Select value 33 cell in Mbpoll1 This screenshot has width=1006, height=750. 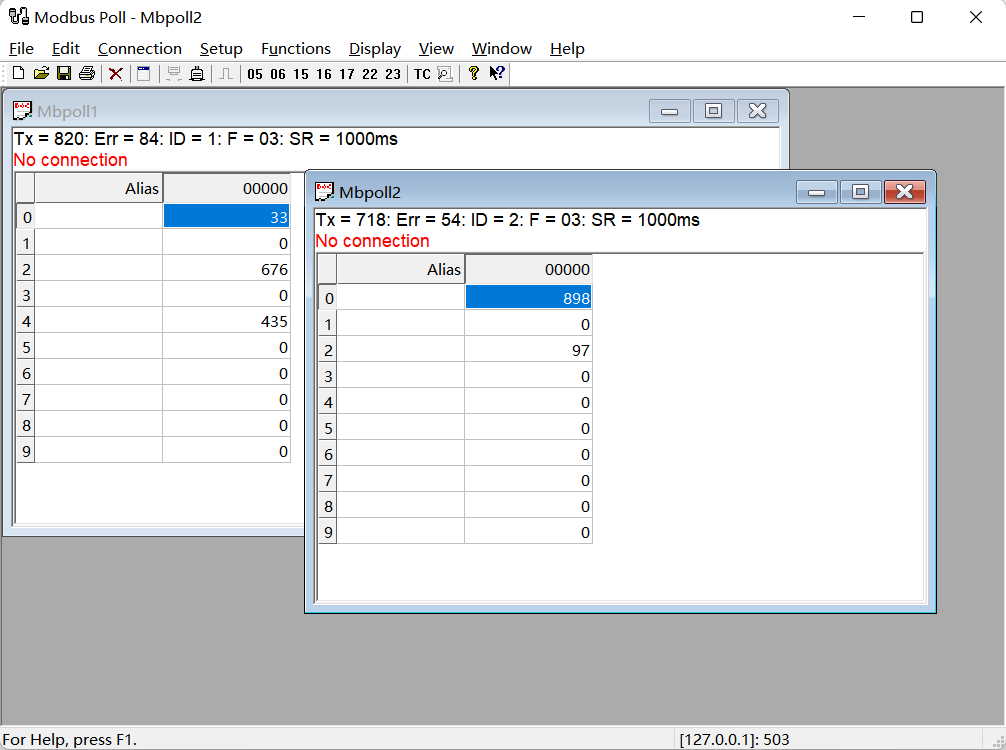[226, 217]
